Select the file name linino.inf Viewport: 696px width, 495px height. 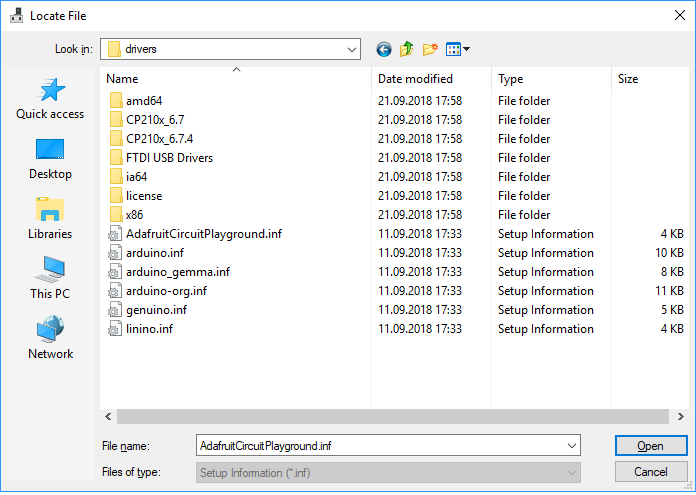click(x=149, y=329)
